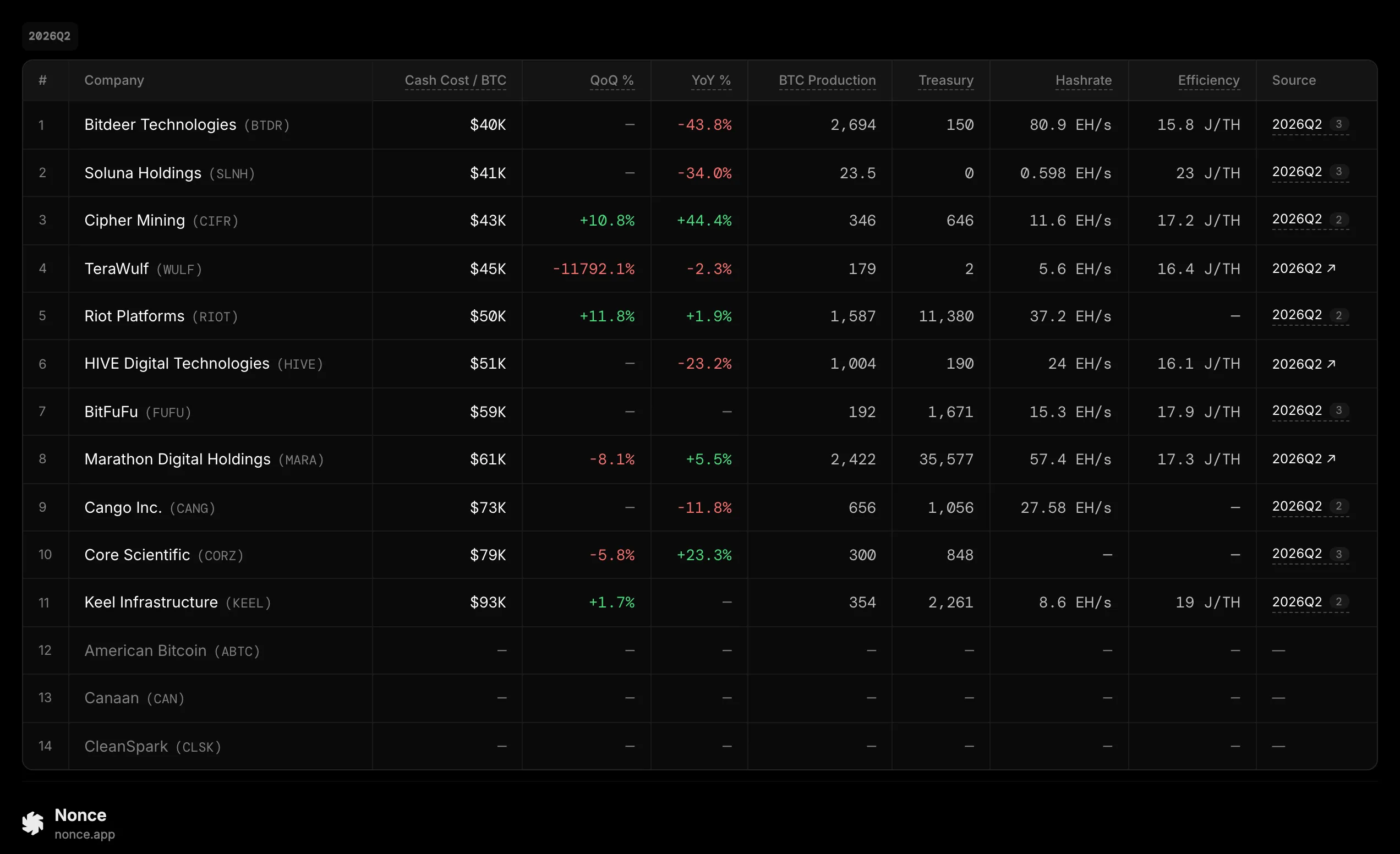This screenshot has height=854, width=1400.
Task: Open Core Scientific 2026Q2 source link
Action: click(x=1297, y=554)
